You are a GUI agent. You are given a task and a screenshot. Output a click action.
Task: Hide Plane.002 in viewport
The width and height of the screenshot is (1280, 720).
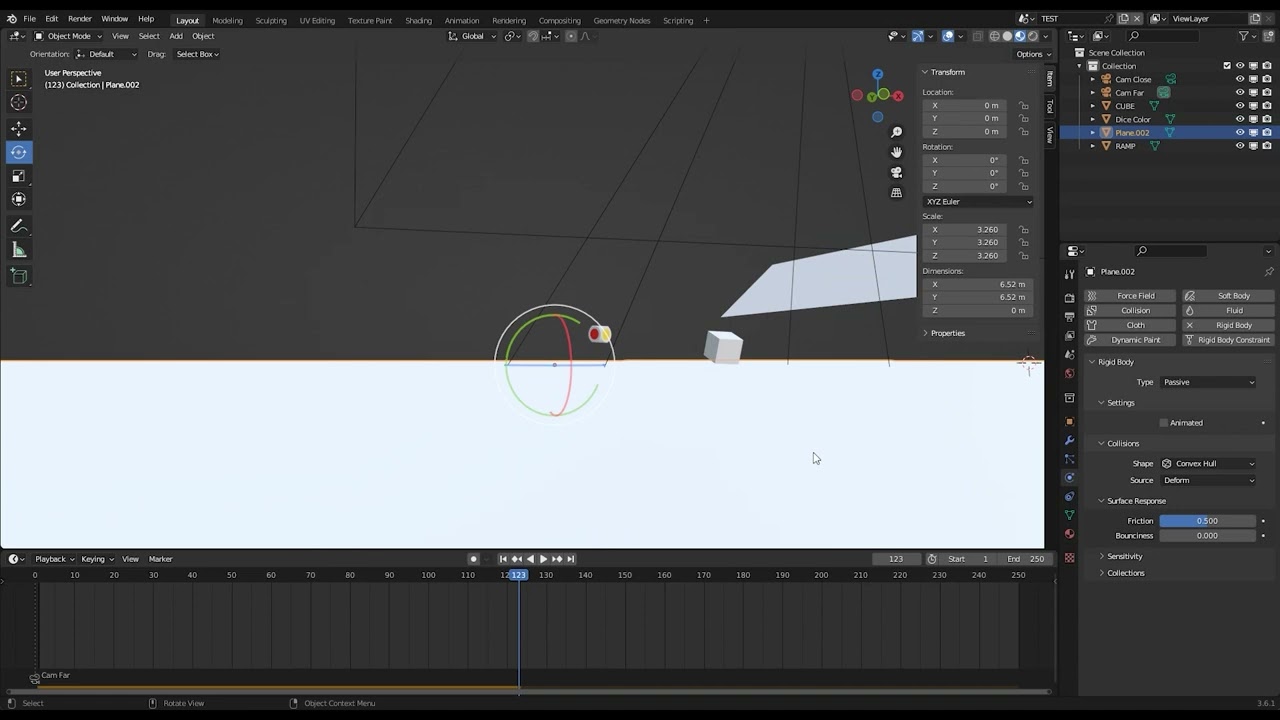click(x=1240, y=132)
